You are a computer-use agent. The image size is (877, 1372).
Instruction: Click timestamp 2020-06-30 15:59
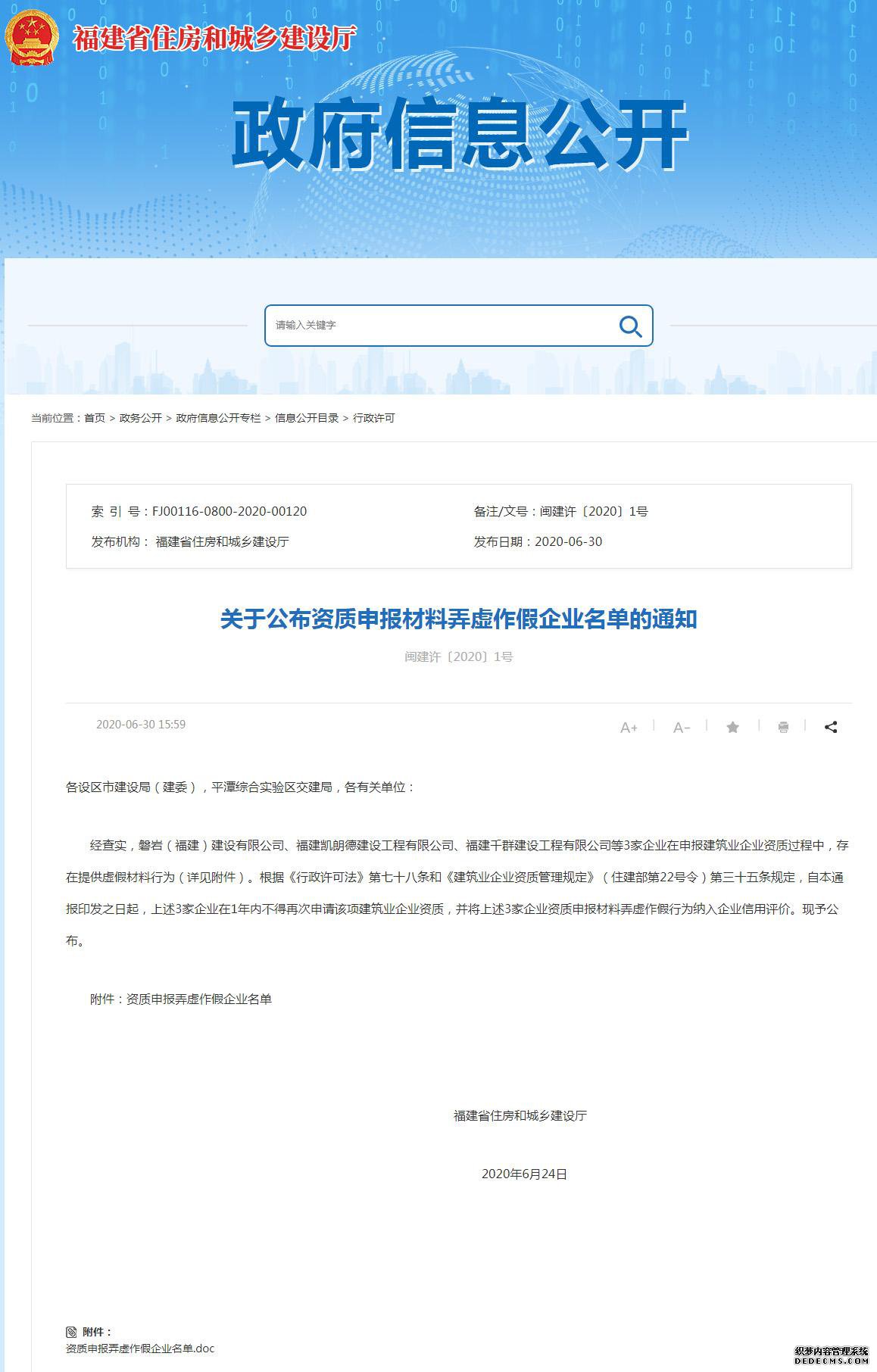pos(141,725)
